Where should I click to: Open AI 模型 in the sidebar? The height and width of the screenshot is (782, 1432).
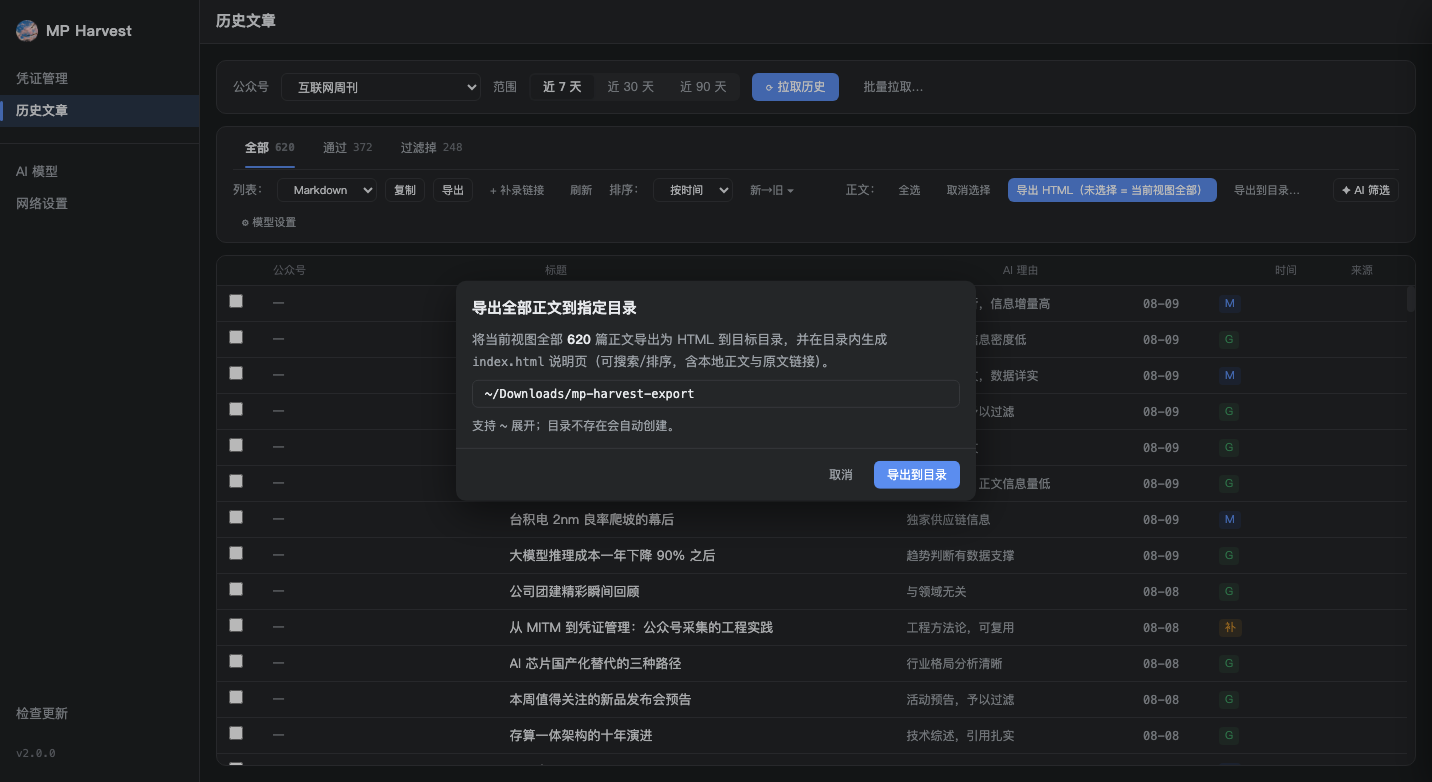(100, 172)
